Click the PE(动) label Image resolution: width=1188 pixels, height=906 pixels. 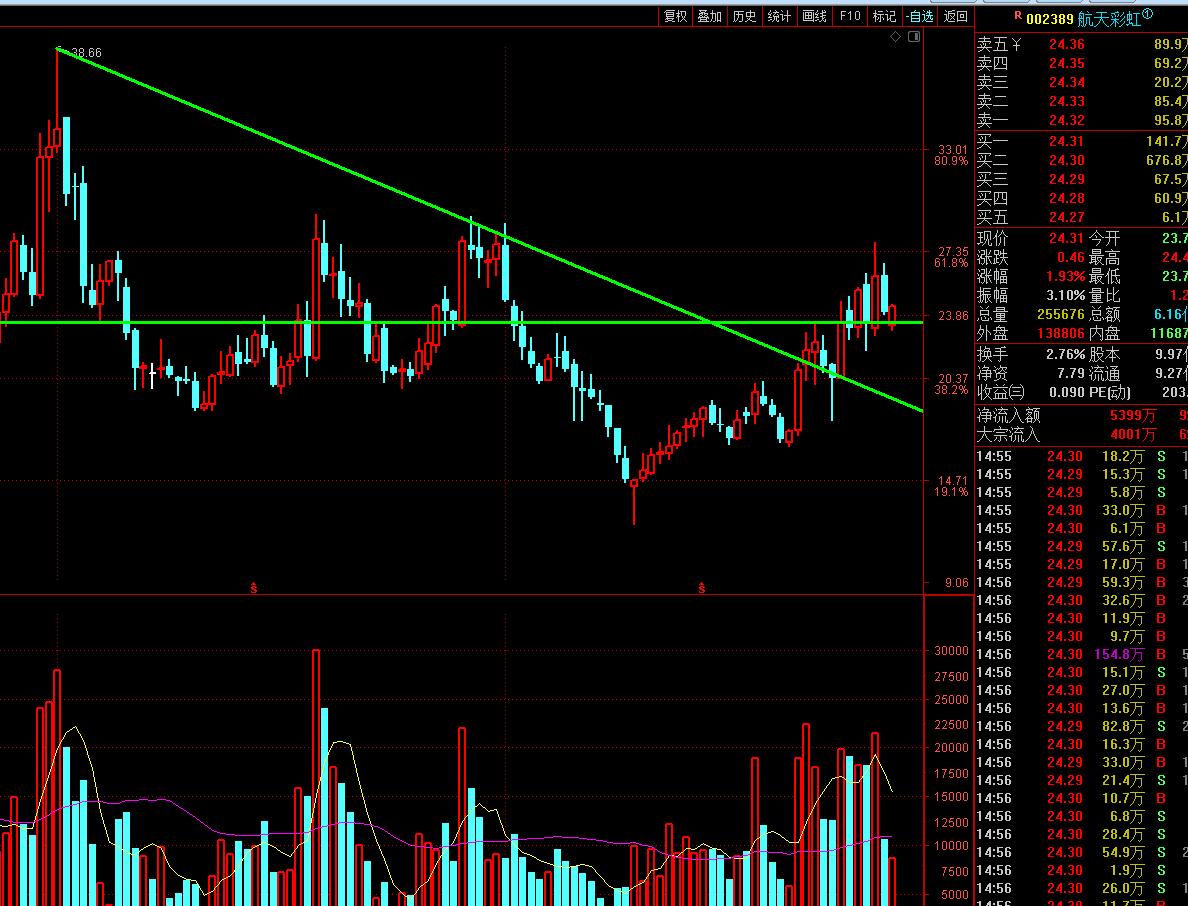coord(1110,392)
